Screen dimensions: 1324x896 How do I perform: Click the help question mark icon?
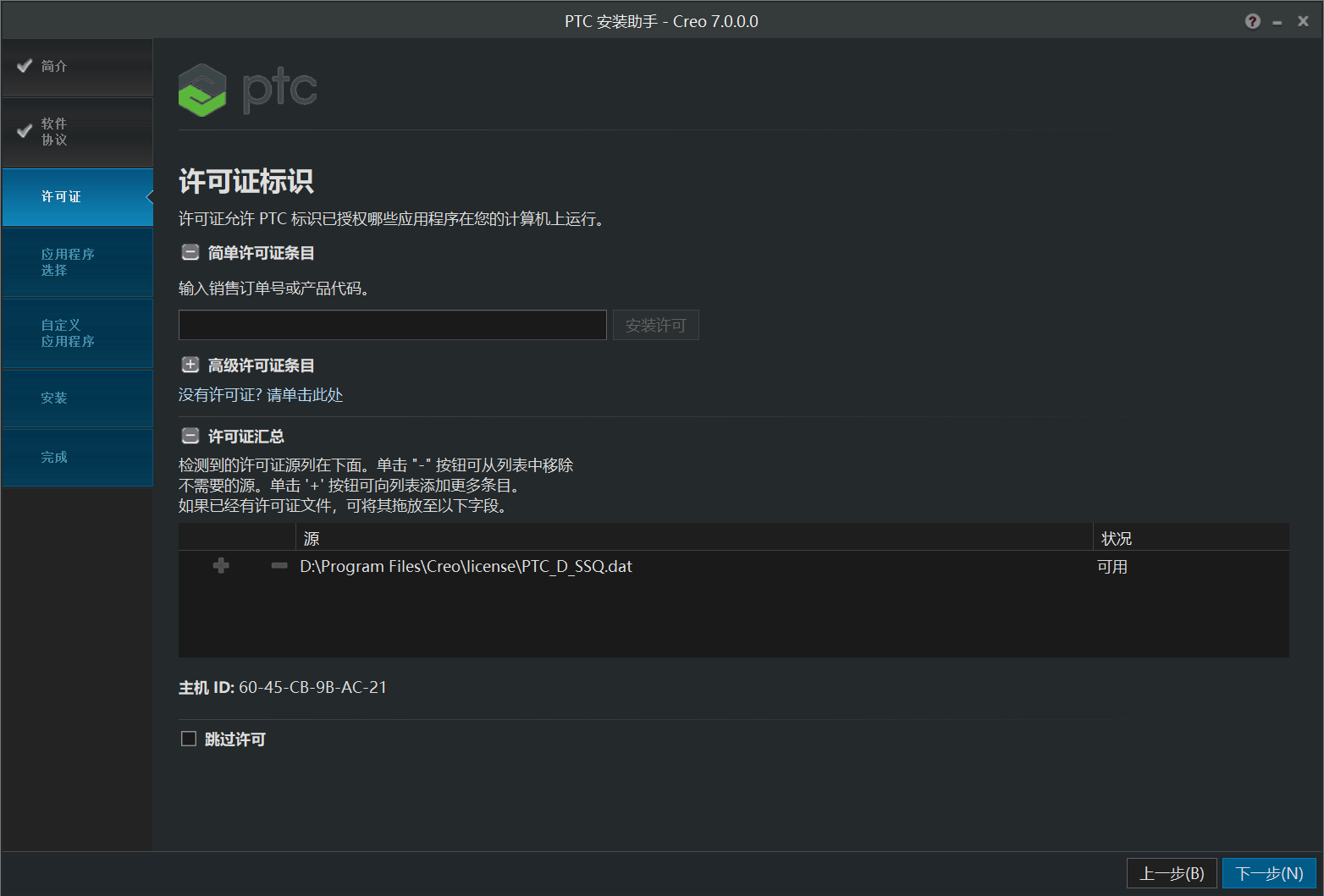click(x=1252, y=22)
